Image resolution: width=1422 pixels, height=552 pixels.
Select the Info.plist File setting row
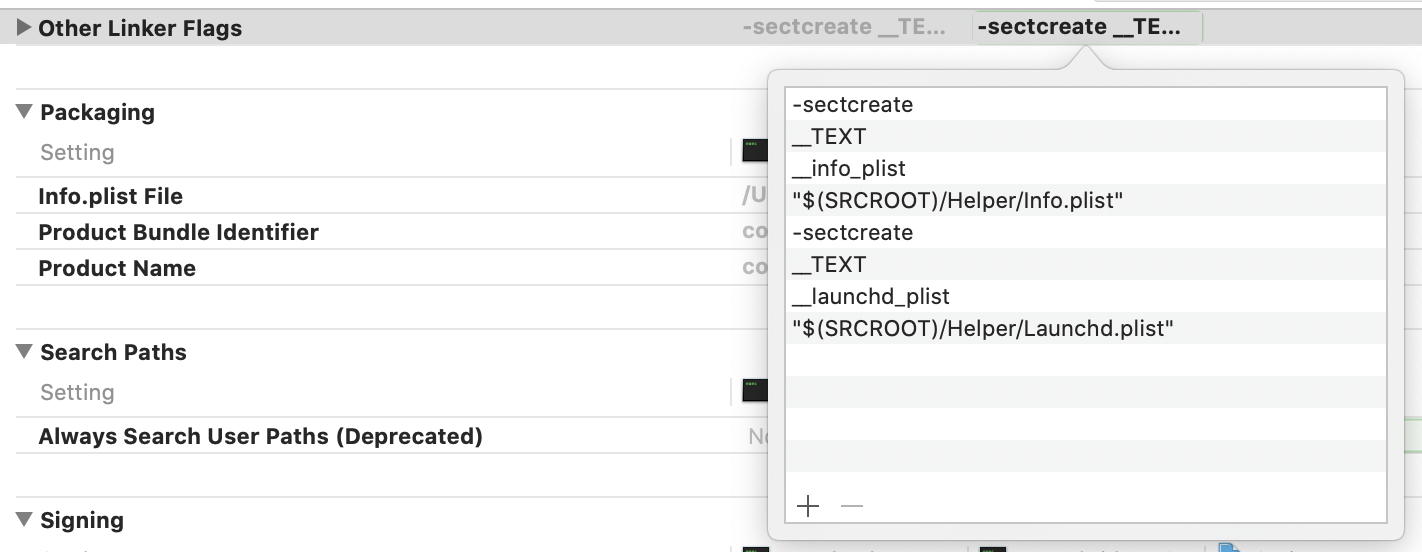111,196
